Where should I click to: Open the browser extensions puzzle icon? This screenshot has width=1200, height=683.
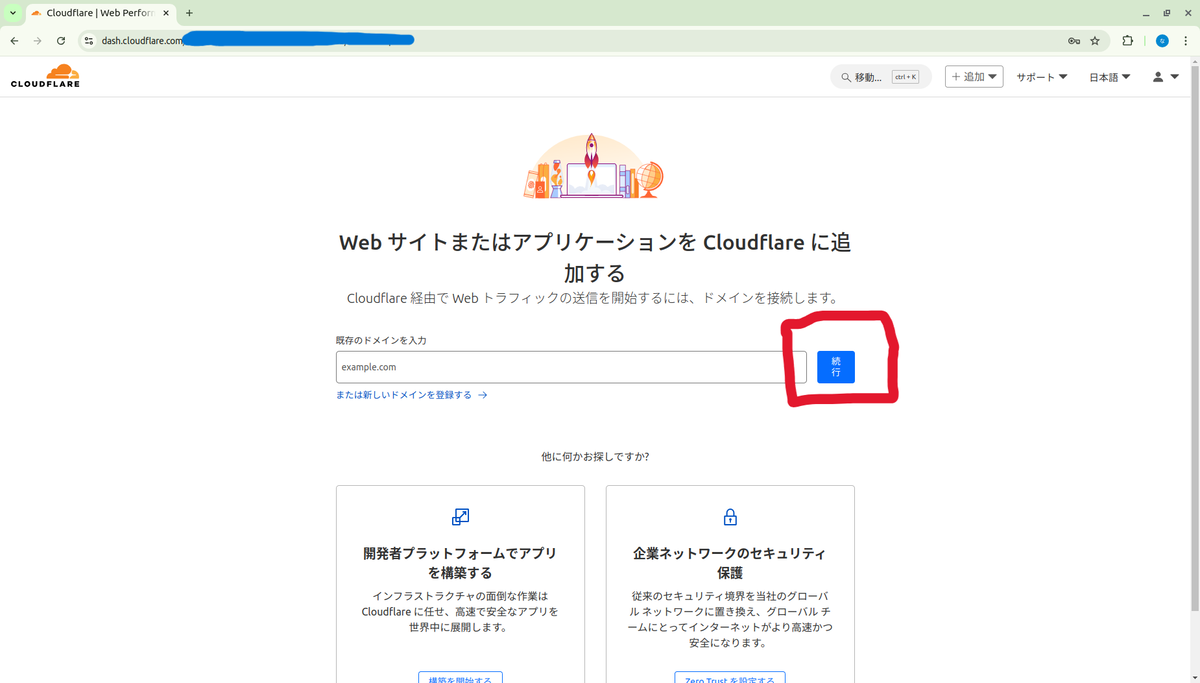click(x=1128, y=41)
